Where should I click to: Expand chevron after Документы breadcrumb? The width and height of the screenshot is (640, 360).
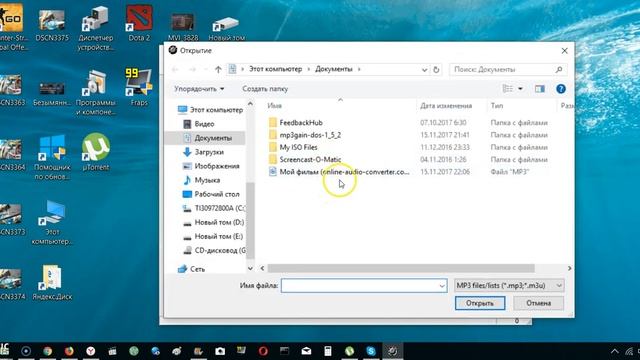359,69
